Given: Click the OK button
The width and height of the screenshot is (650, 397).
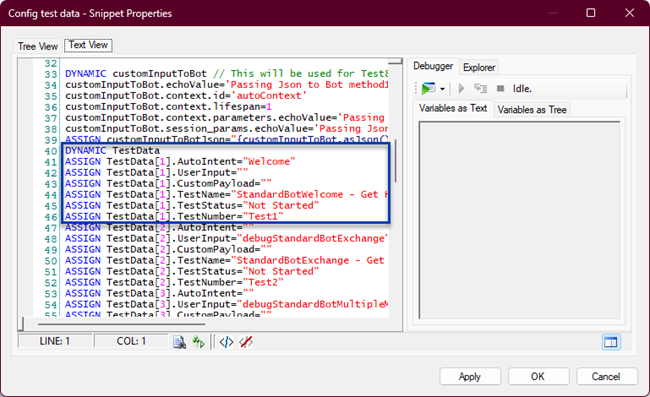Looking at the screenshot, I should pyautogui.click(x=538, y=376).
